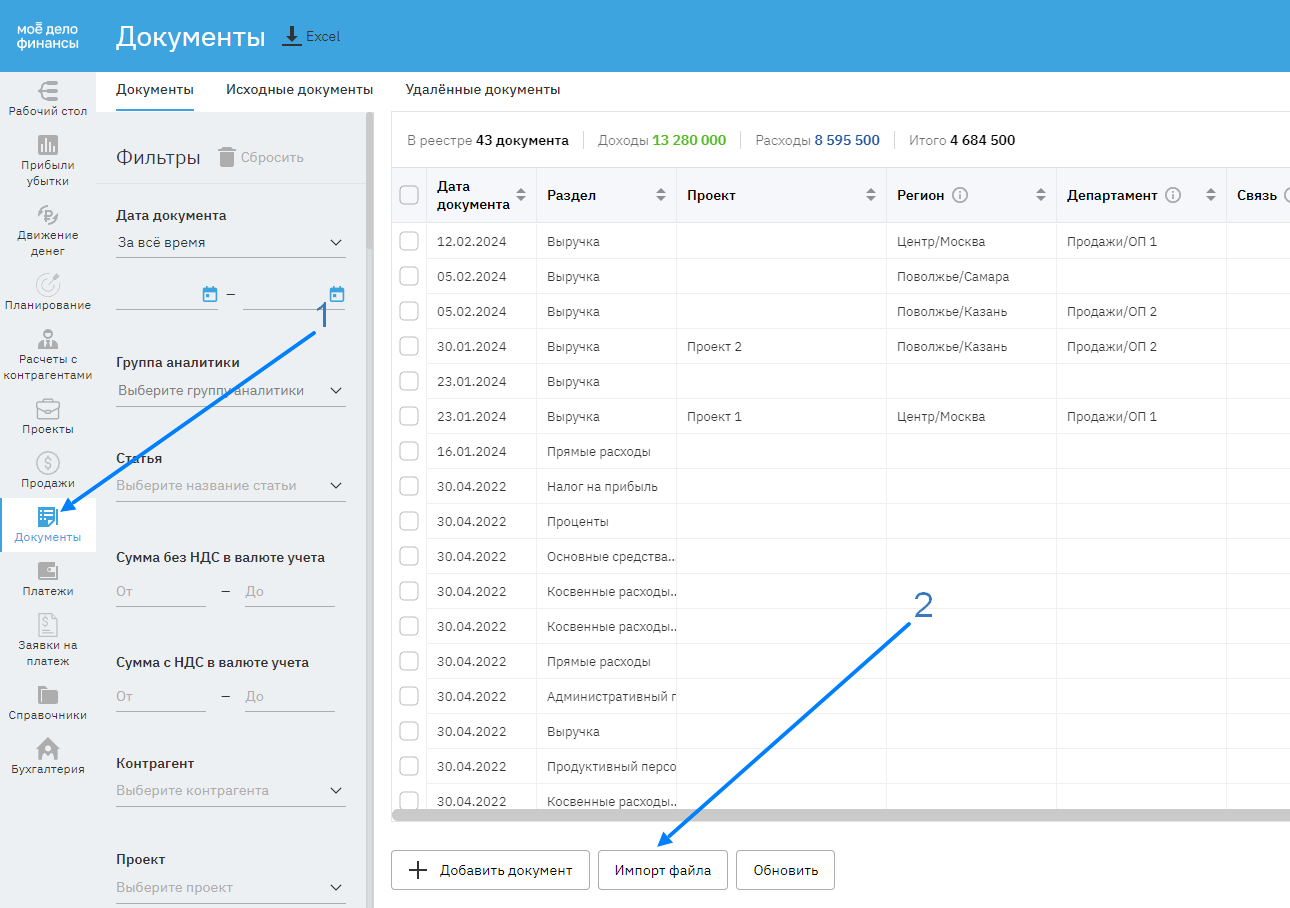Open the start date calendar icon
This screenshot has width=1290, height=908.
pos(210,294)
